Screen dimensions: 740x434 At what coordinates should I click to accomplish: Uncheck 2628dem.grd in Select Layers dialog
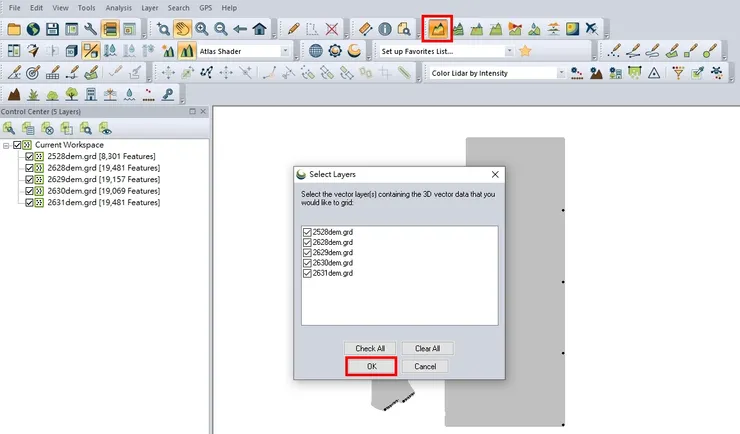pos(307,242)
